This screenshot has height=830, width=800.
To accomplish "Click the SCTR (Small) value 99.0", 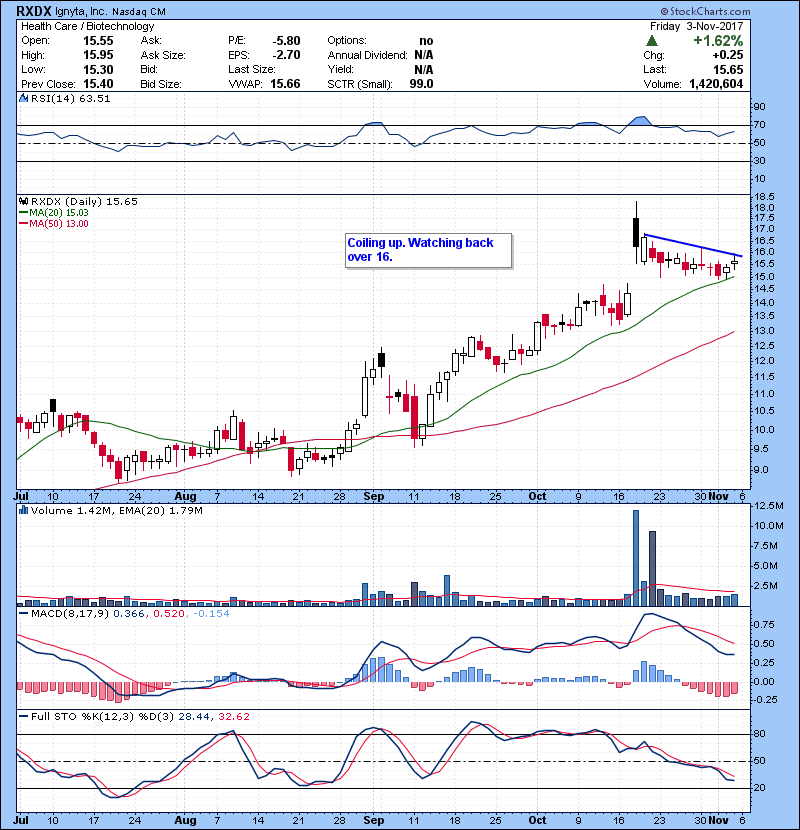I will [x=421, y=84].
